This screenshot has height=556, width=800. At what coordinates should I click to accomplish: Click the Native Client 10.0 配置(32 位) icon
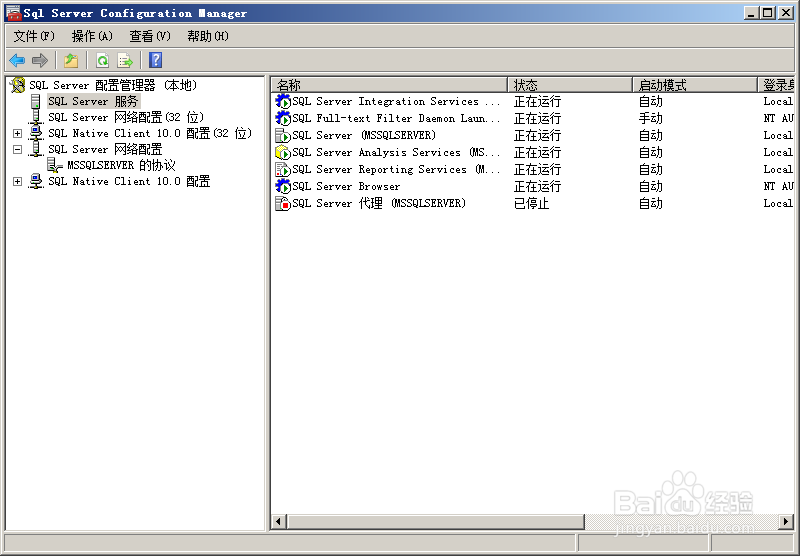36,133
